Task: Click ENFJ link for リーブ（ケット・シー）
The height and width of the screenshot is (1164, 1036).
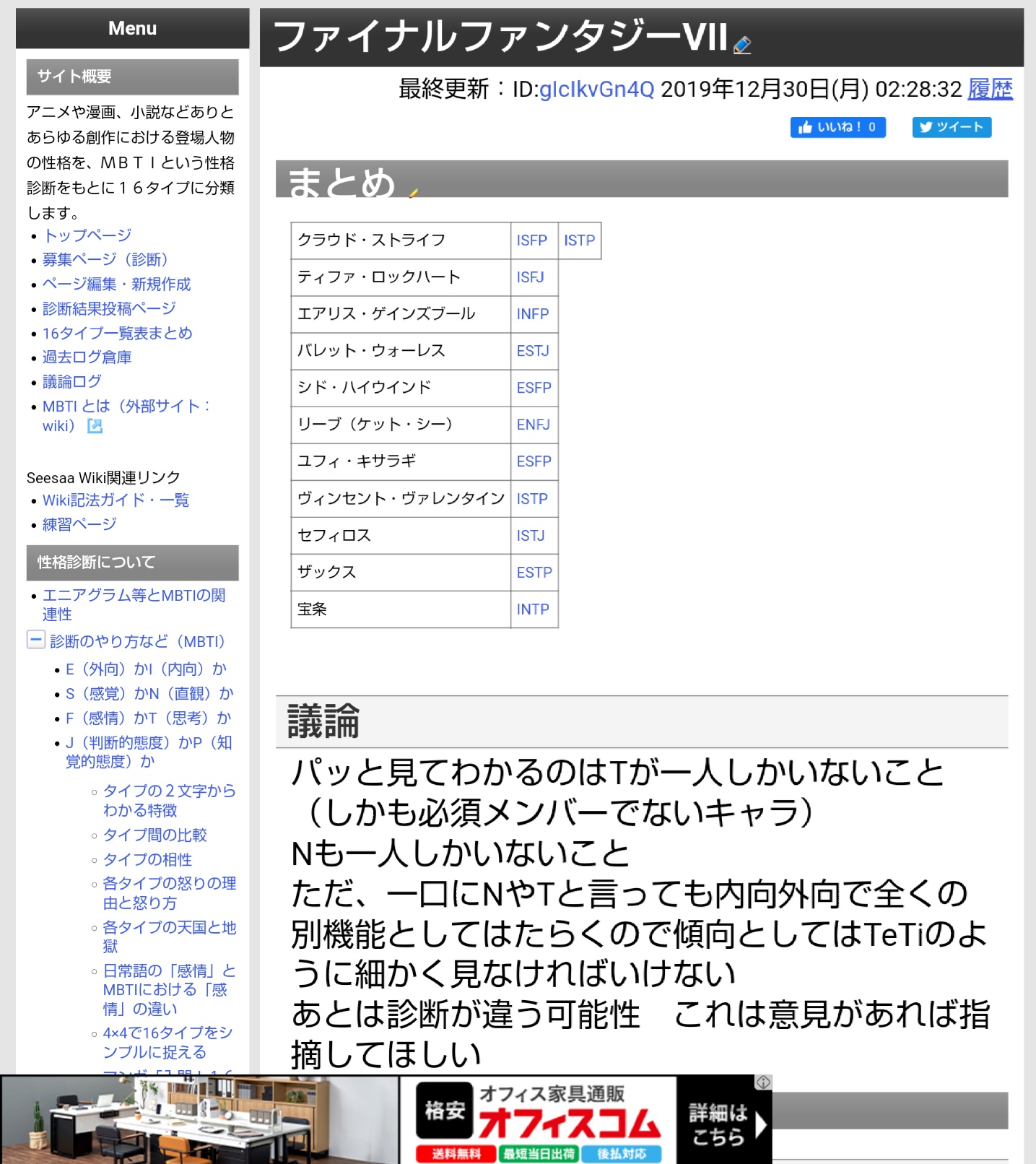Action: tap(534, 425)
